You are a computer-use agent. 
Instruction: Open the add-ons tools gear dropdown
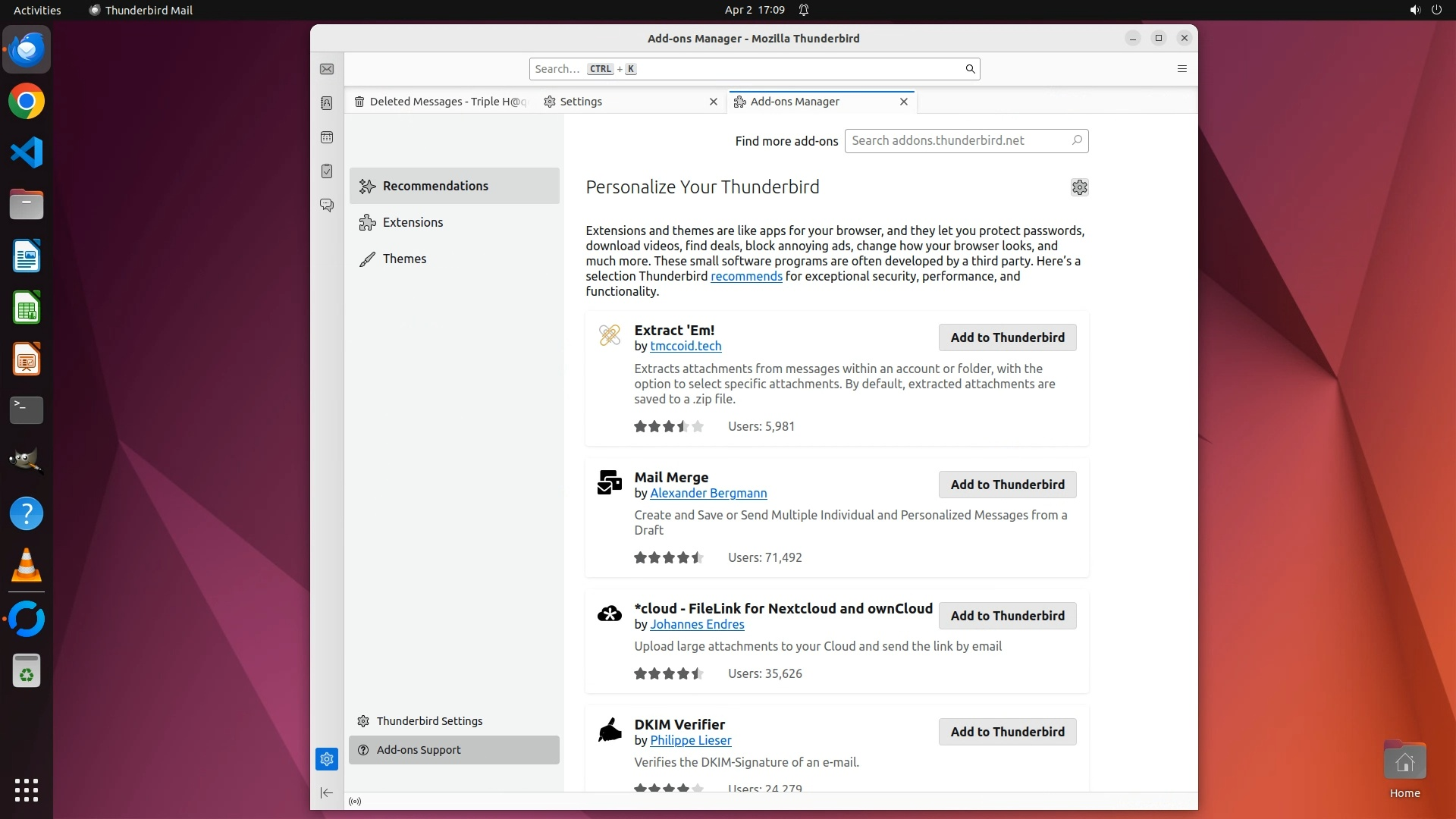(1079, 187)
